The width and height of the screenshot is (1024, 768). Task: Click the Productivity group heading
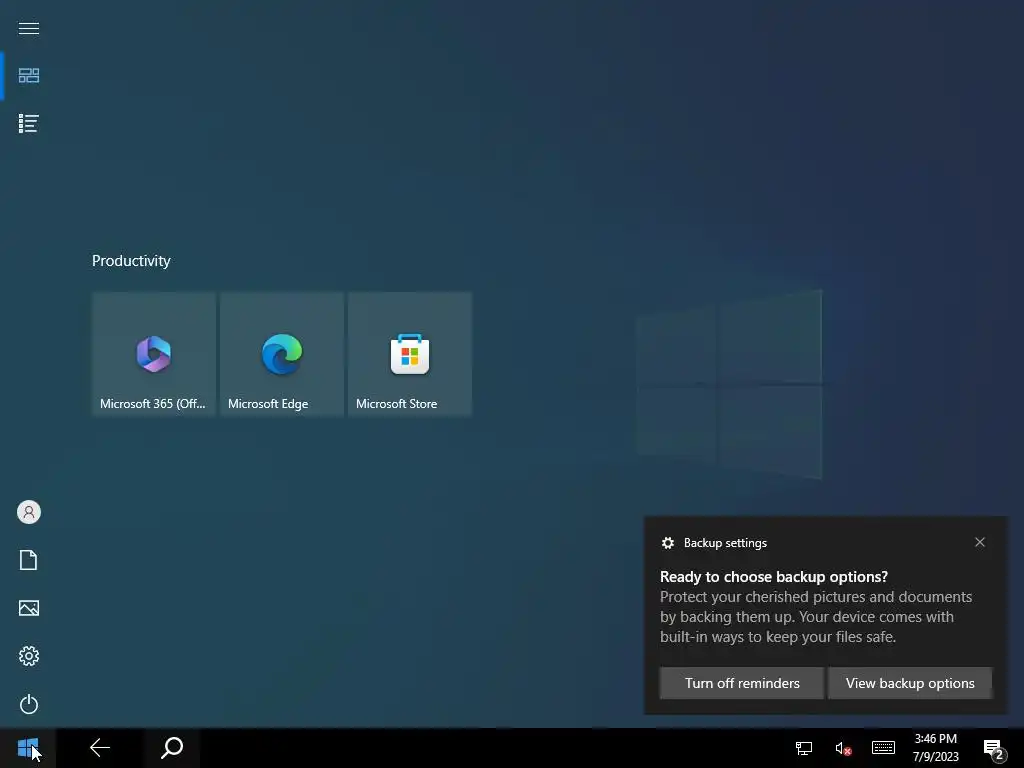[131, 261]
